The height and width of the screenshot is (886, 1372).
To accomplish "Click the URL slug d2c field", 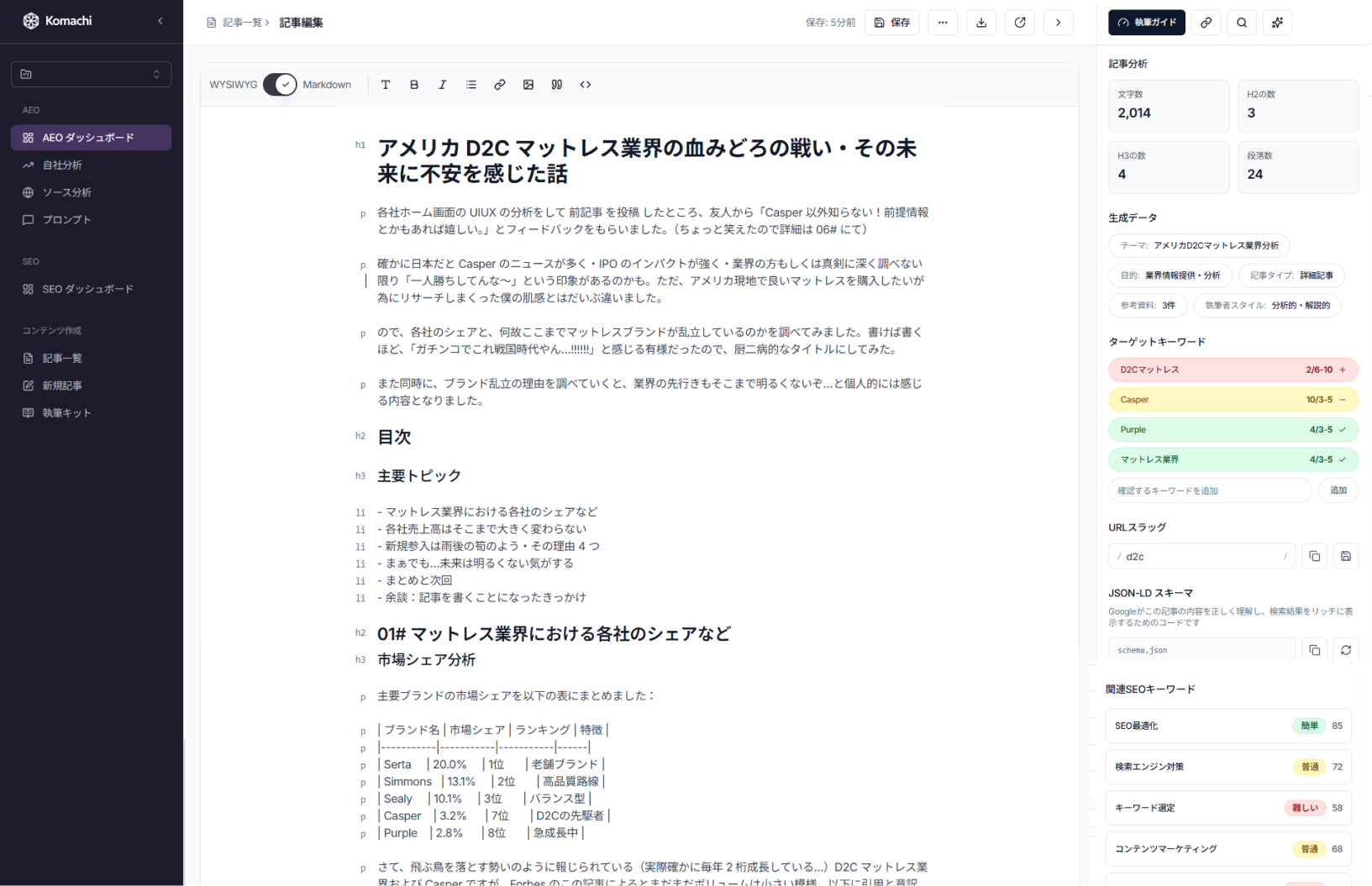I will (x=1201, y=556).
